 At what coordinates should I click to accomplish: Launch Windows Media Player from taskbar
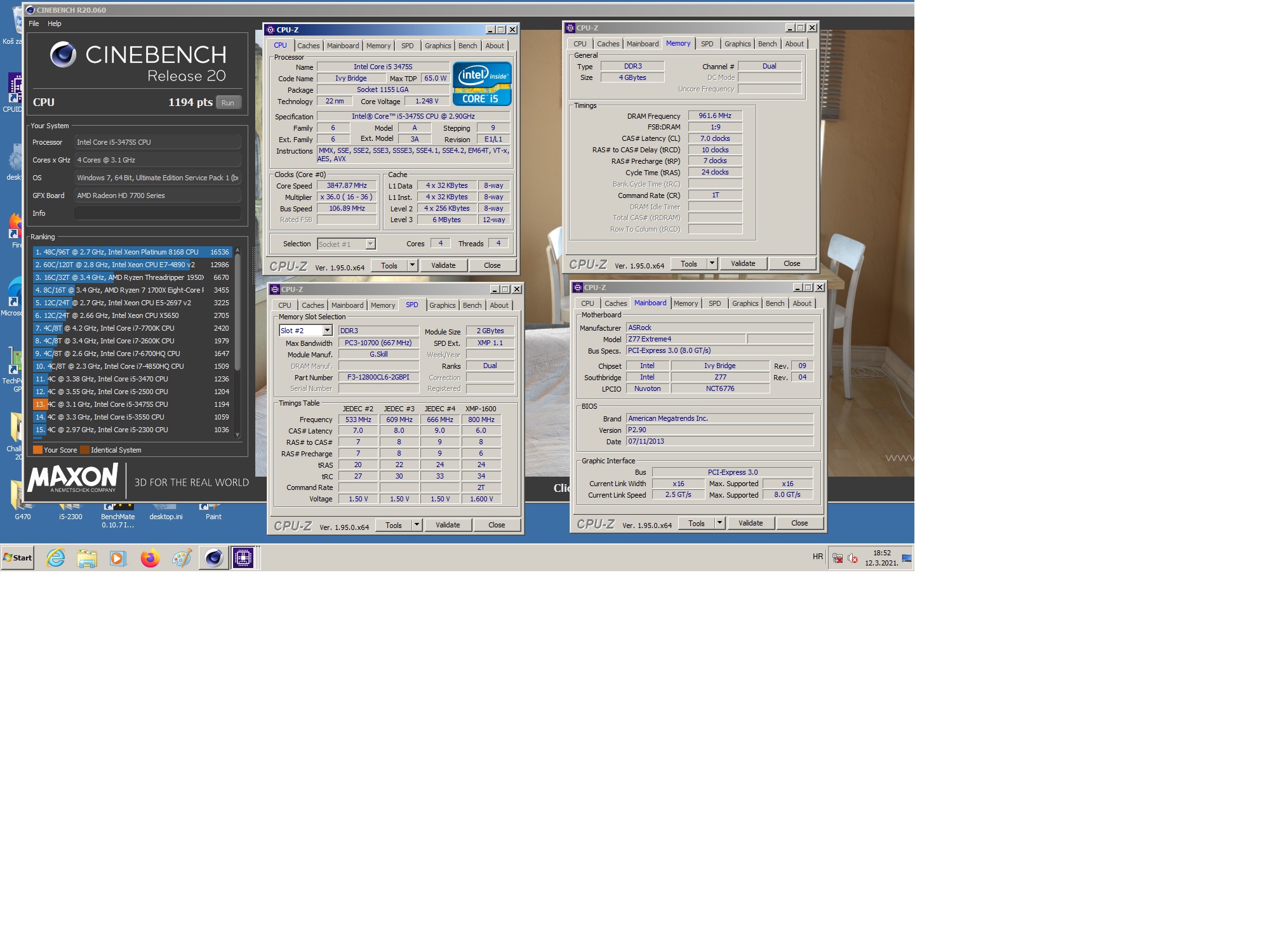click(x=118, y=558)
